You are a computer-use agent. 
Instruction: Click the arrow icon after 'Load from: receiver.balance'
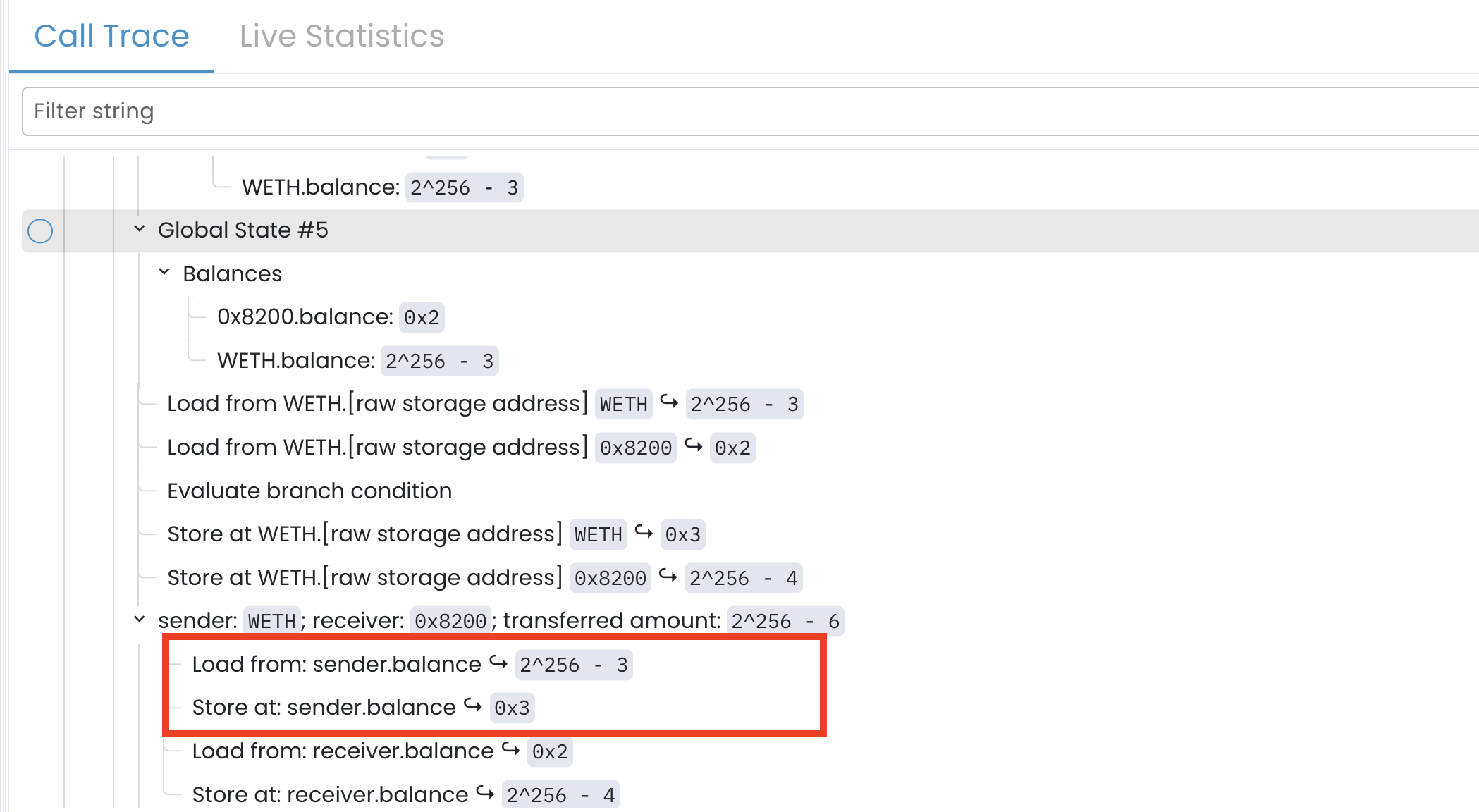(x=511, y=749)
